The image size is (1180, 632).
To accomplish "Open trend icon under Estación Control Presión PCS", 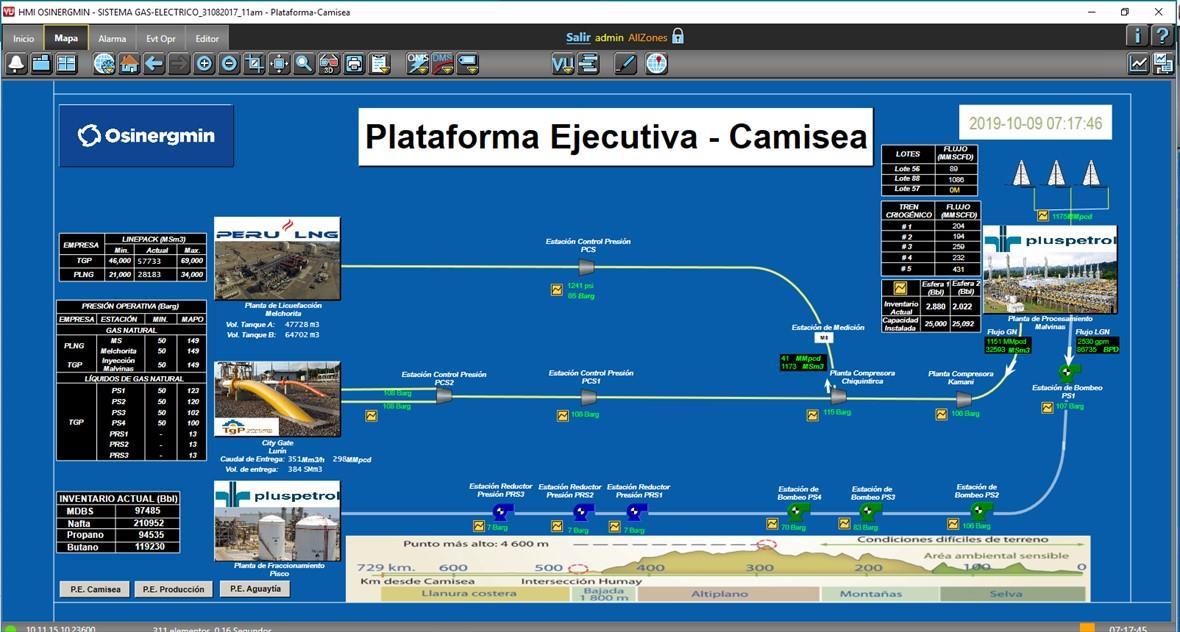I will click(557, 289).
